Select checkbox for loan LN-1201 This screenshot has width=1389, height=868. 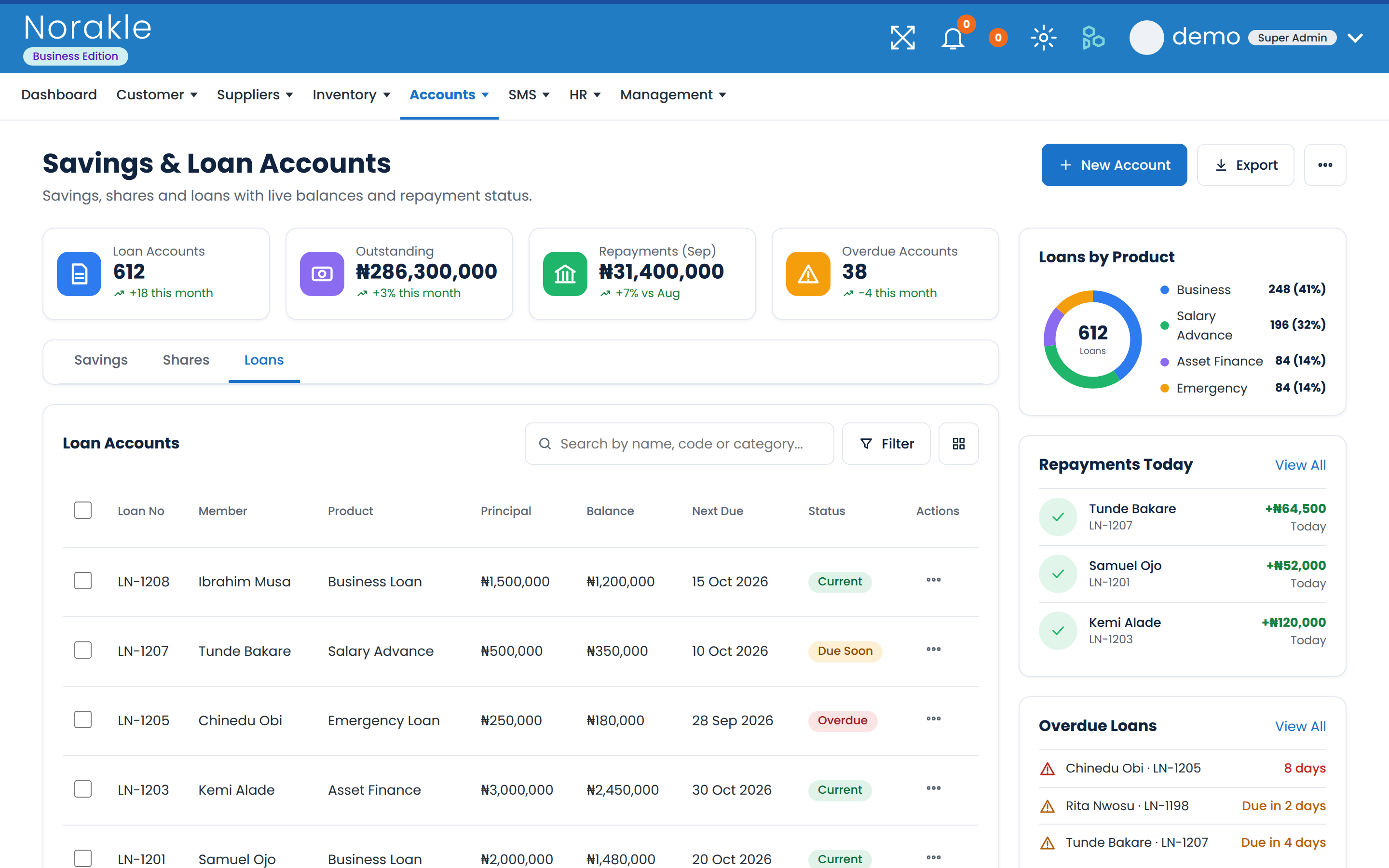(82, 859)
